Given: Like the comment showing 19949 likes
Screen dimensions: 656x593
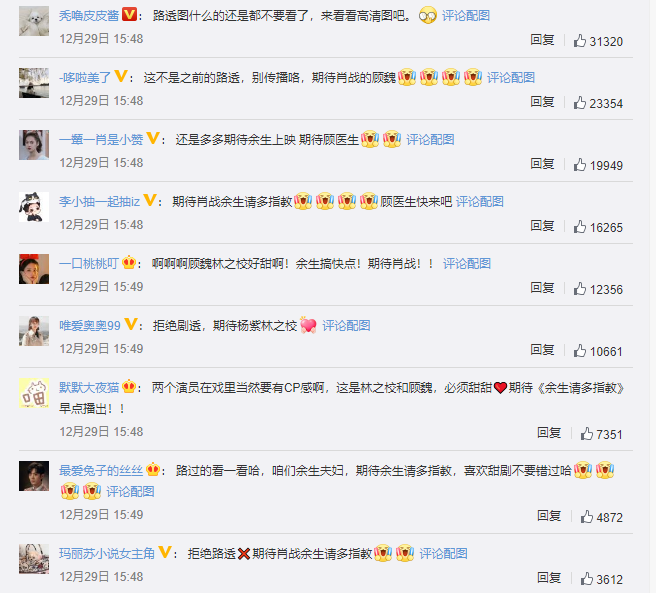Looking at the screenshot, I should [579, 164].
